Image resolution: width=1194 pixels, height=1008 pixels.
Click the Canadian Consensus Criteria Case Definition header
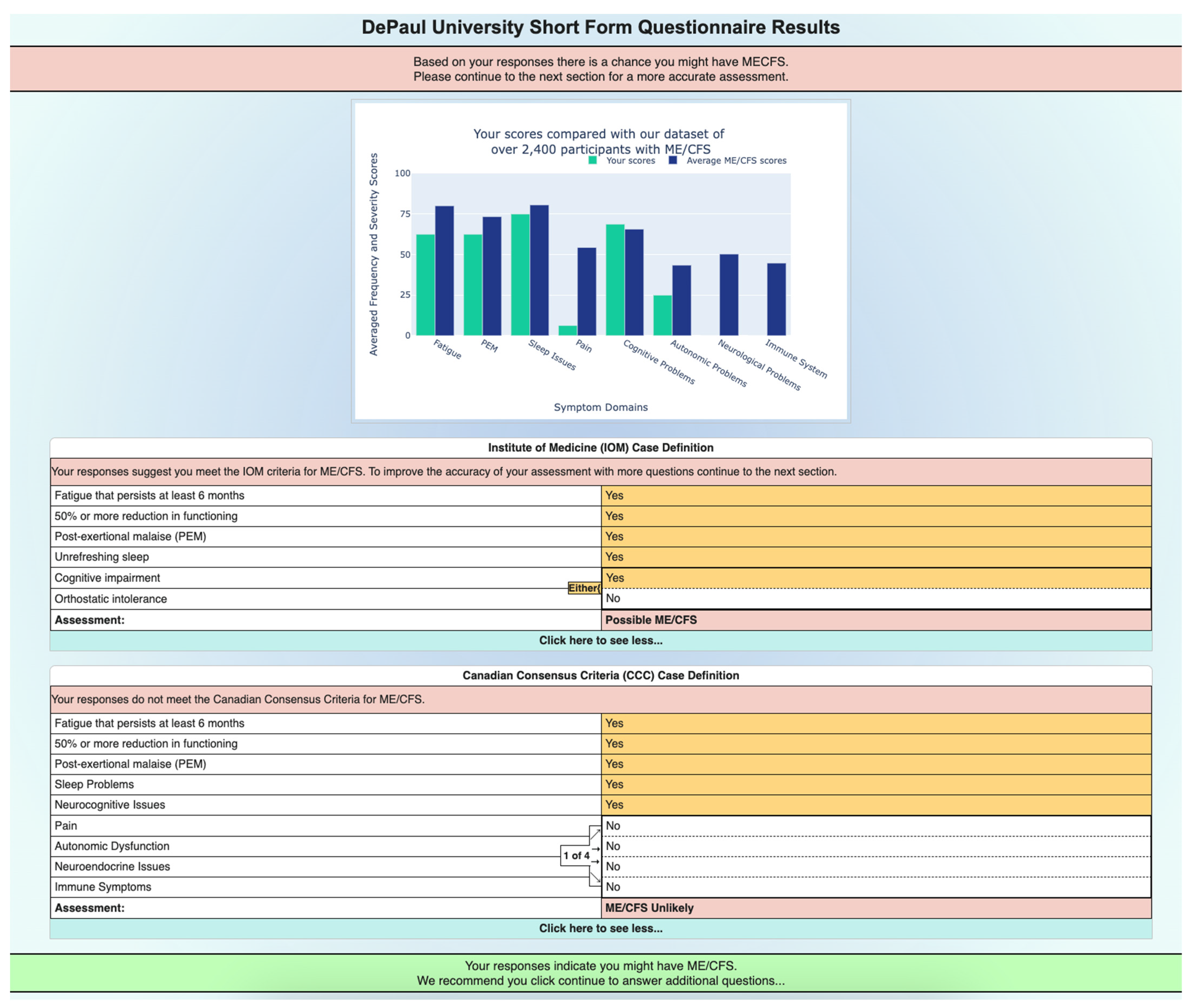(x=600, y=675)
